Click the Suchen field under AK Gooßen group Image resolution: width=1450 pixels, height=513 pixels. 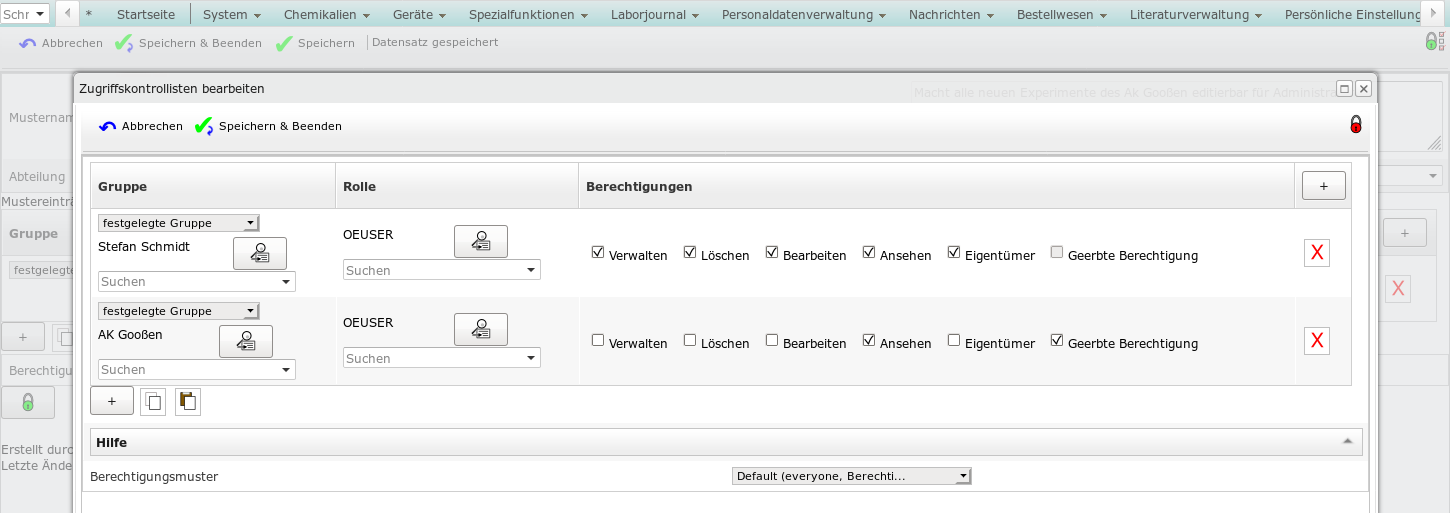tap(196, 370)
